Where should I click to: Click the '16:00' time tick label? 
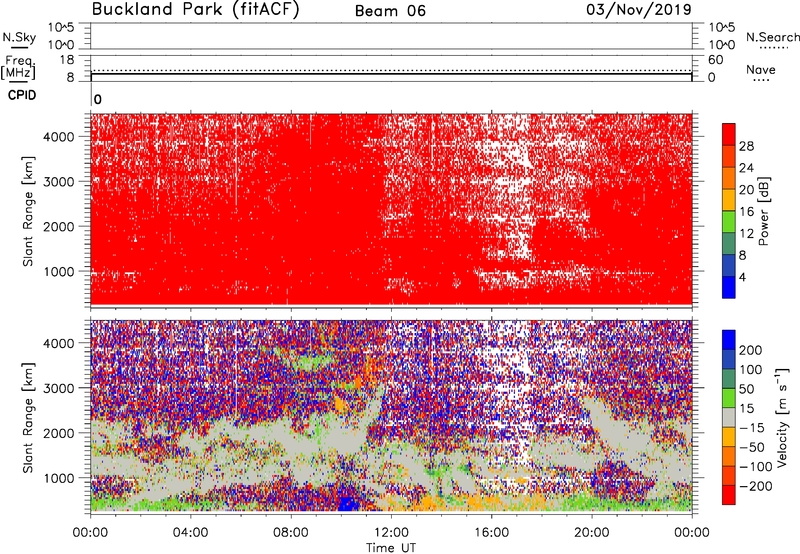491,533
